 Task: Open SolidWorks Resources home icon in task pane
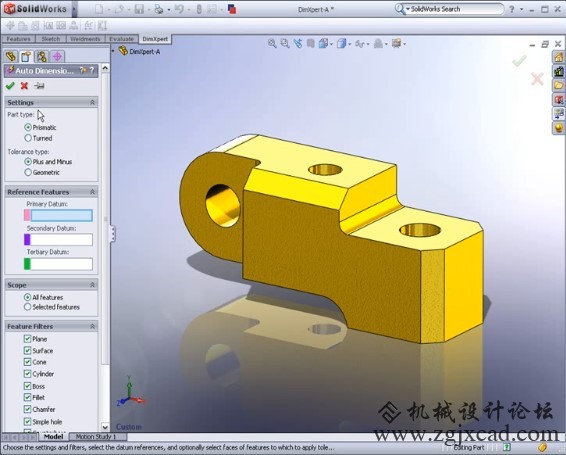559,57
